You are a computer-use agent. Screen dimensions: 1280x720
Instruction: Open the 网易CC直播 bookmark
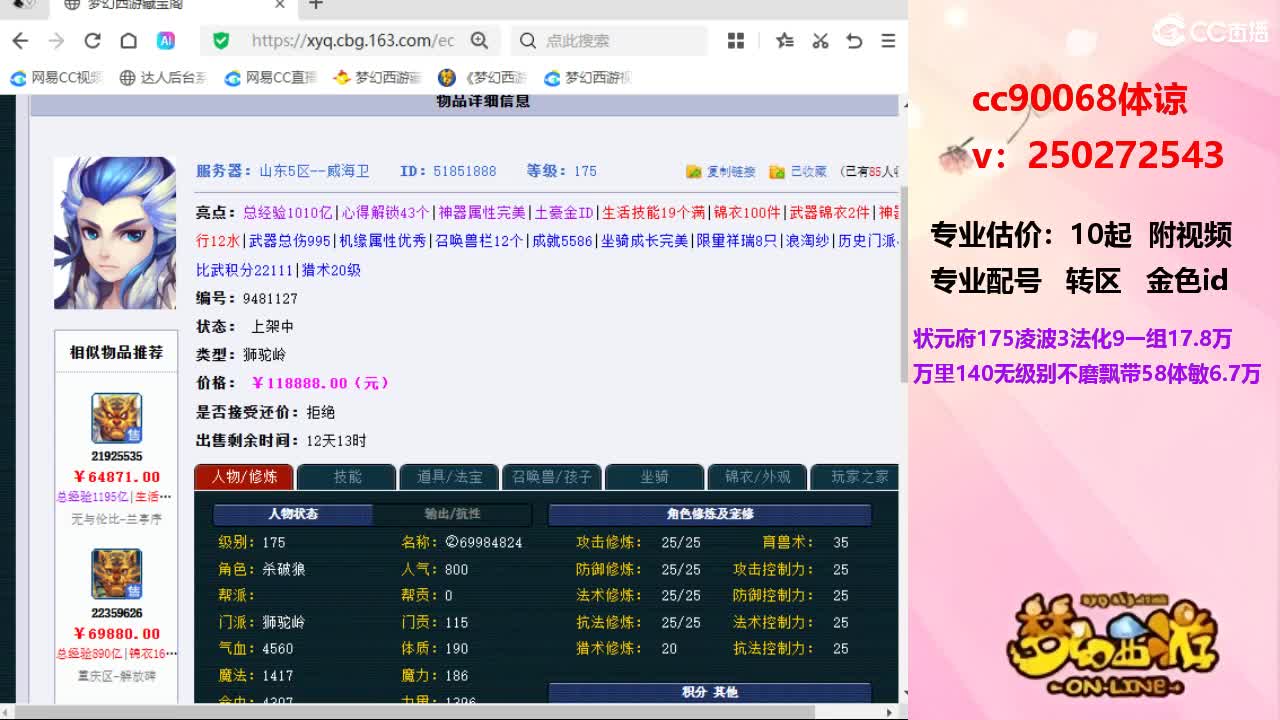tap(271, 78)
